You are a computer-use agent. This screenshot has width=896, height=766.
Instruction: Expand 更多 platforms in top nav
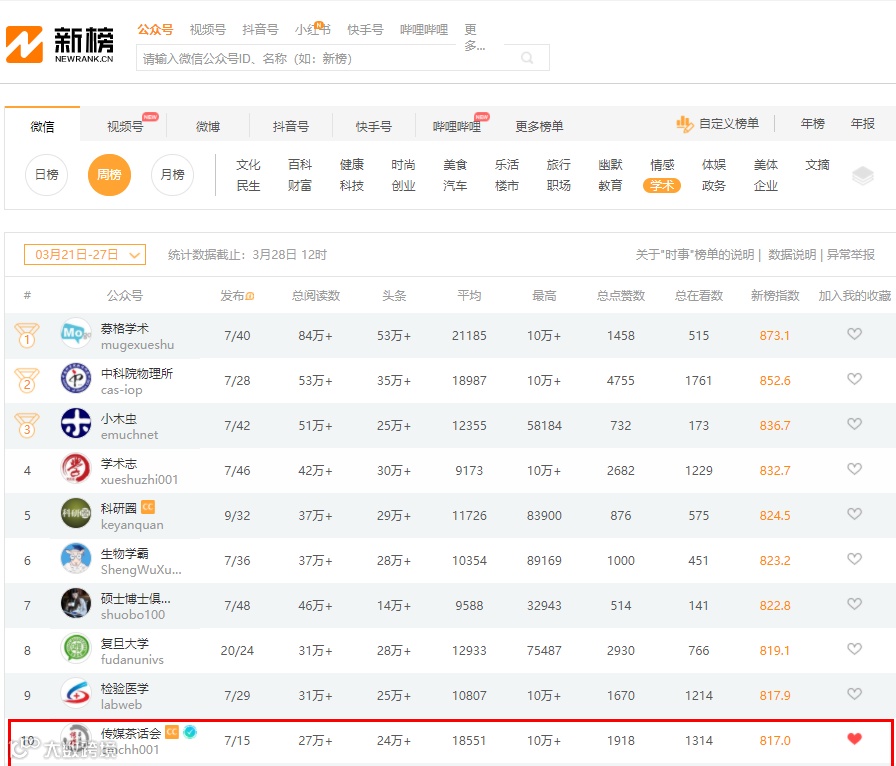pos(474,37)
